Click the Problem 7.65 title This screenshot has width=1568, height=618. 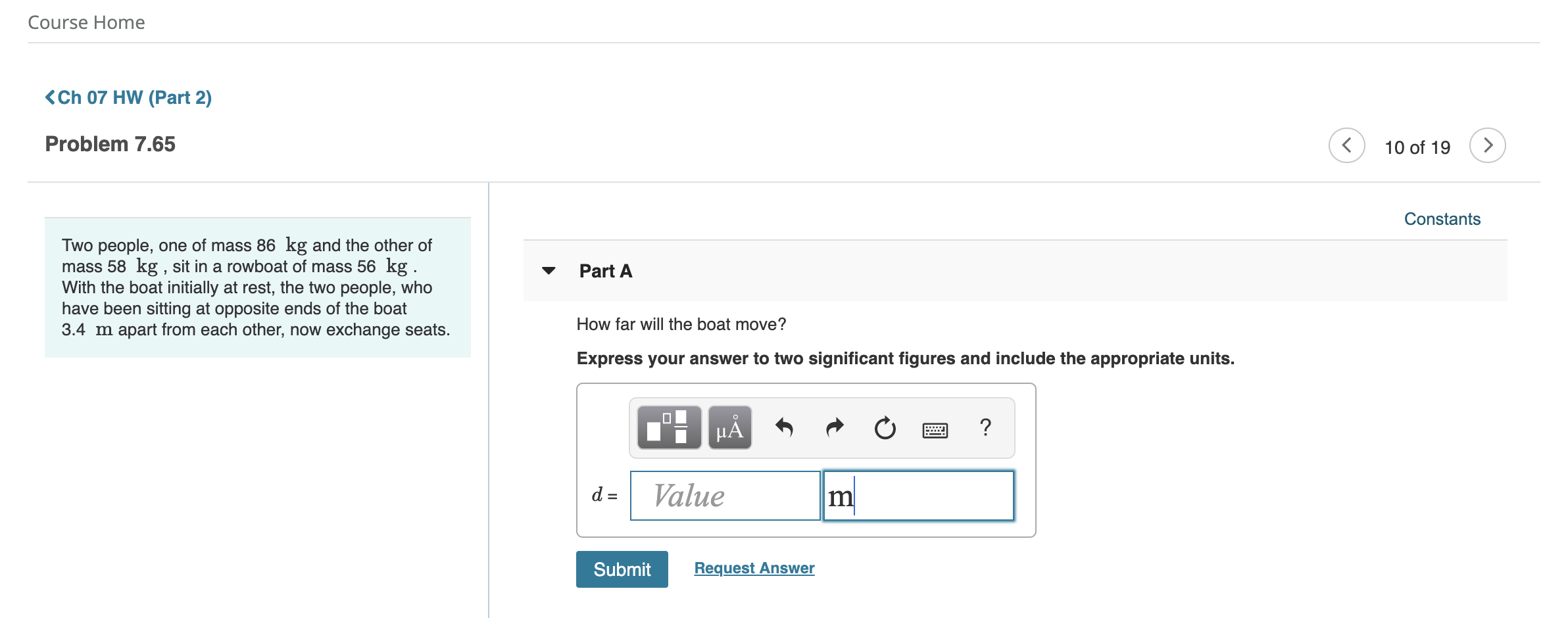pyautogui.click(x=110, y=144)
